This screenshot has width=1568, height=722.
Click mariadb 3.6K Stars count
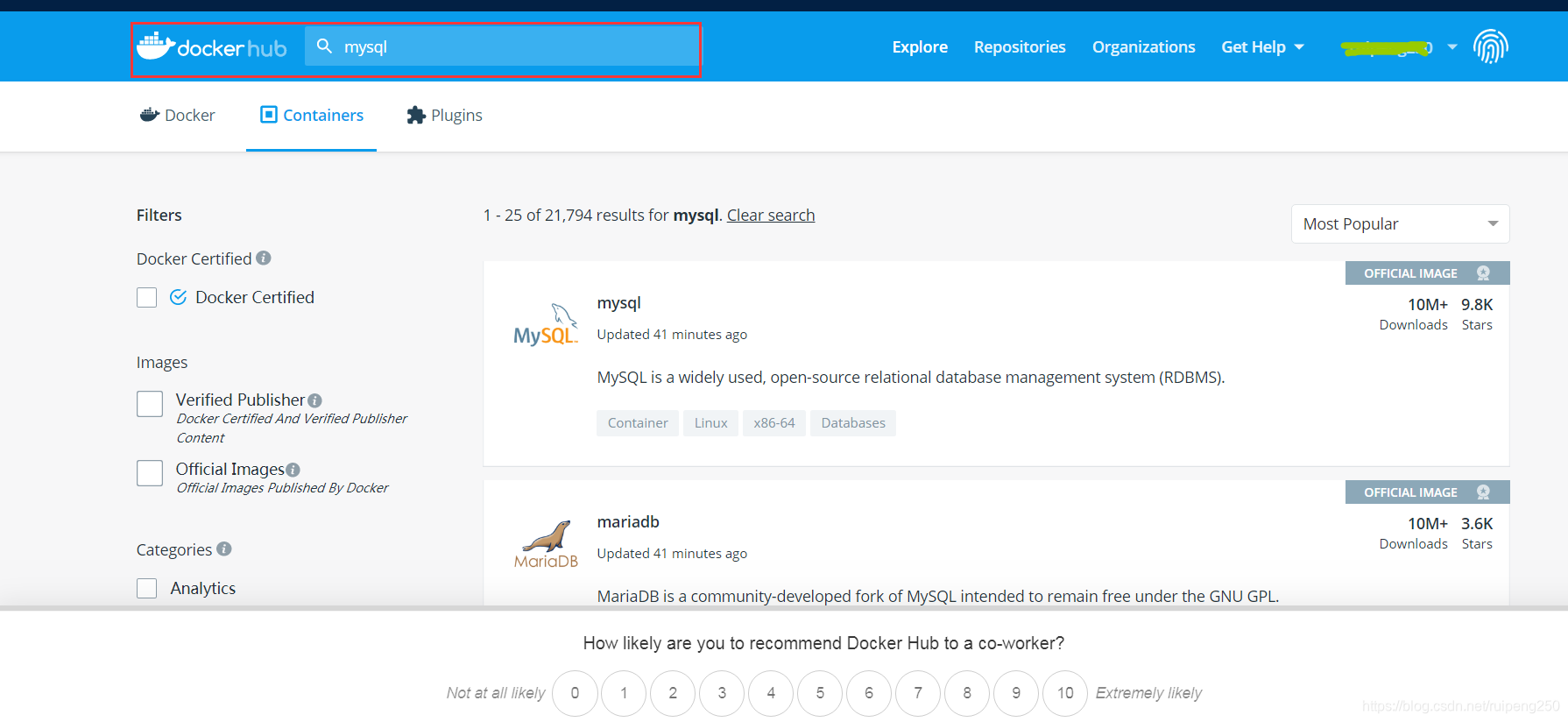1477,524
